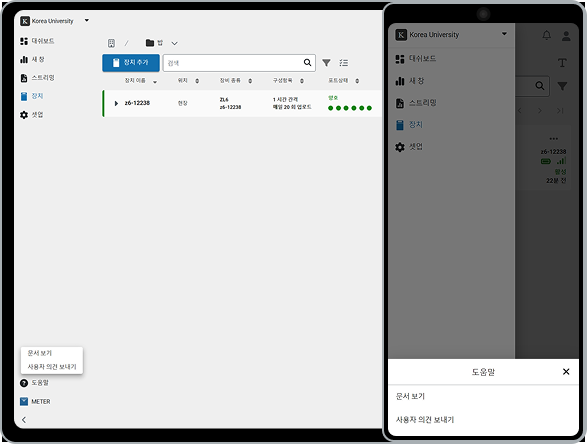Click the building icon in the breadcrumb

pos(111,43)
